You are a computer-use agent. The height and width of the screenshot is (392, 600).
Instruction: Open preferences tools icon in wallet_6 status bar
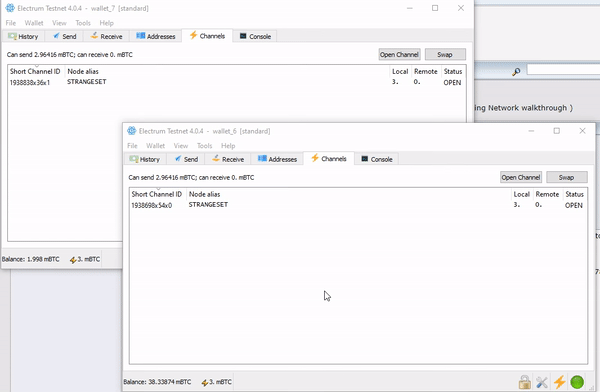click(542, 382)
